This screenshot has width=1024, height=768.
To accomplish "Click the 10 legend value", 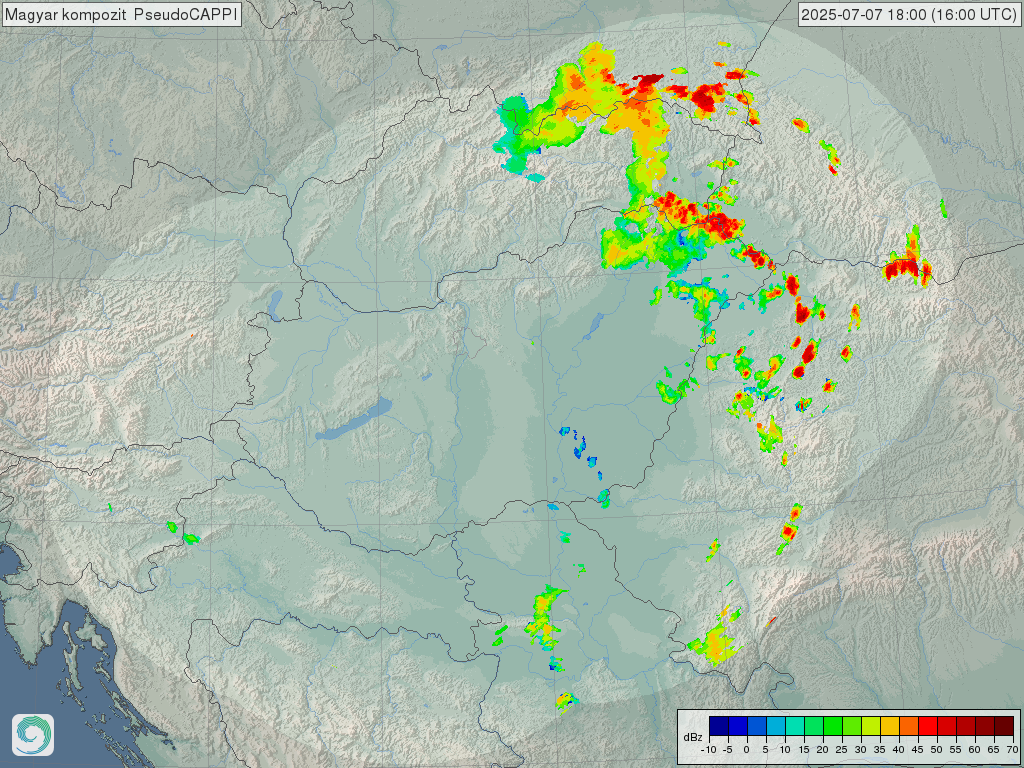I will tap(785, 750).
